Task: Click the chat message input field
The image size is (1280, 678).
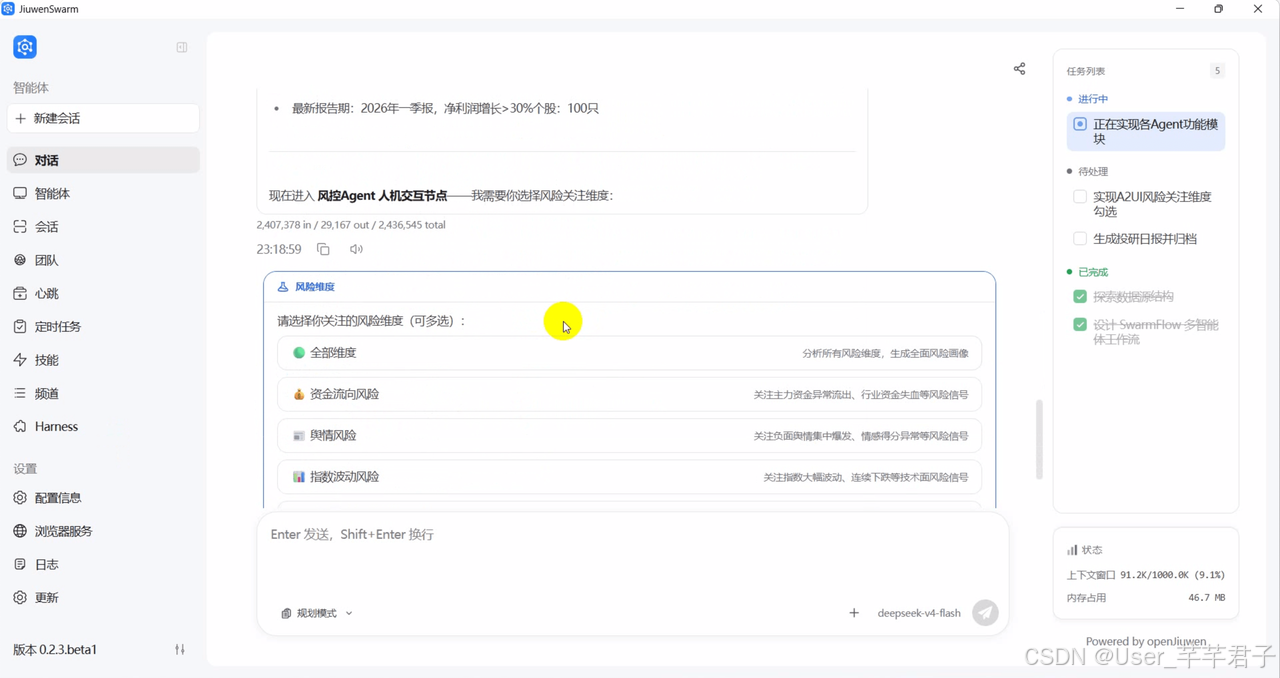Action: [632, 553]
